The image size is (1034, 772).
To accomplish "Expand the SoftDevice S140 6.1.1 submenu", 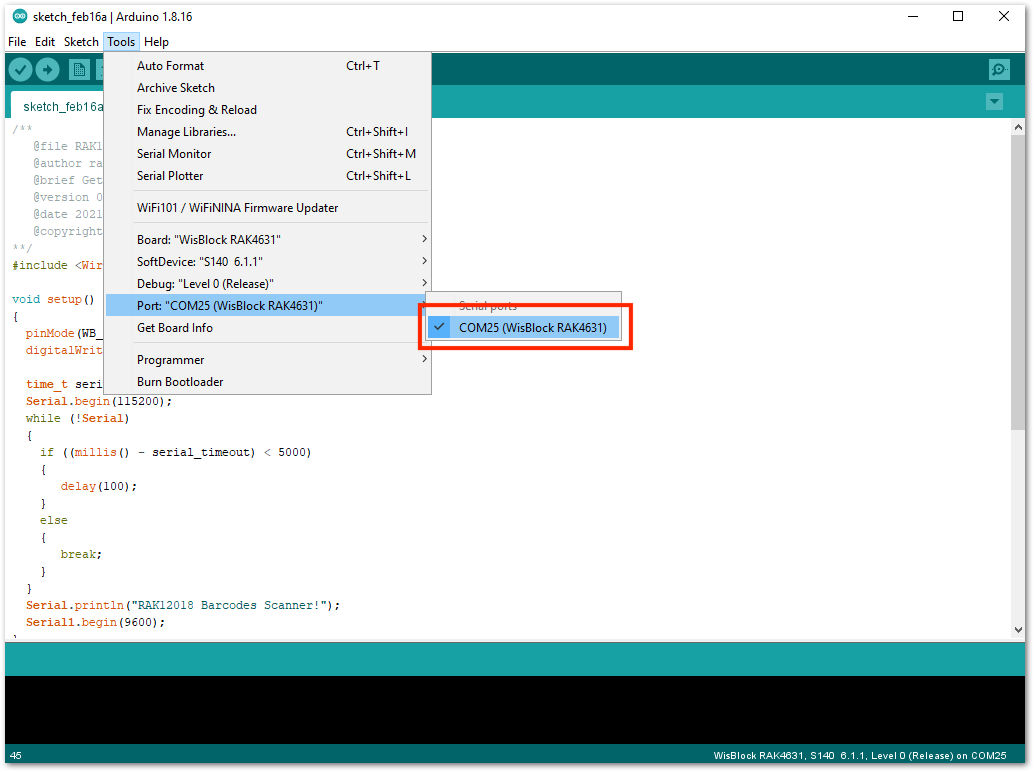I will [x=268, y=262].
